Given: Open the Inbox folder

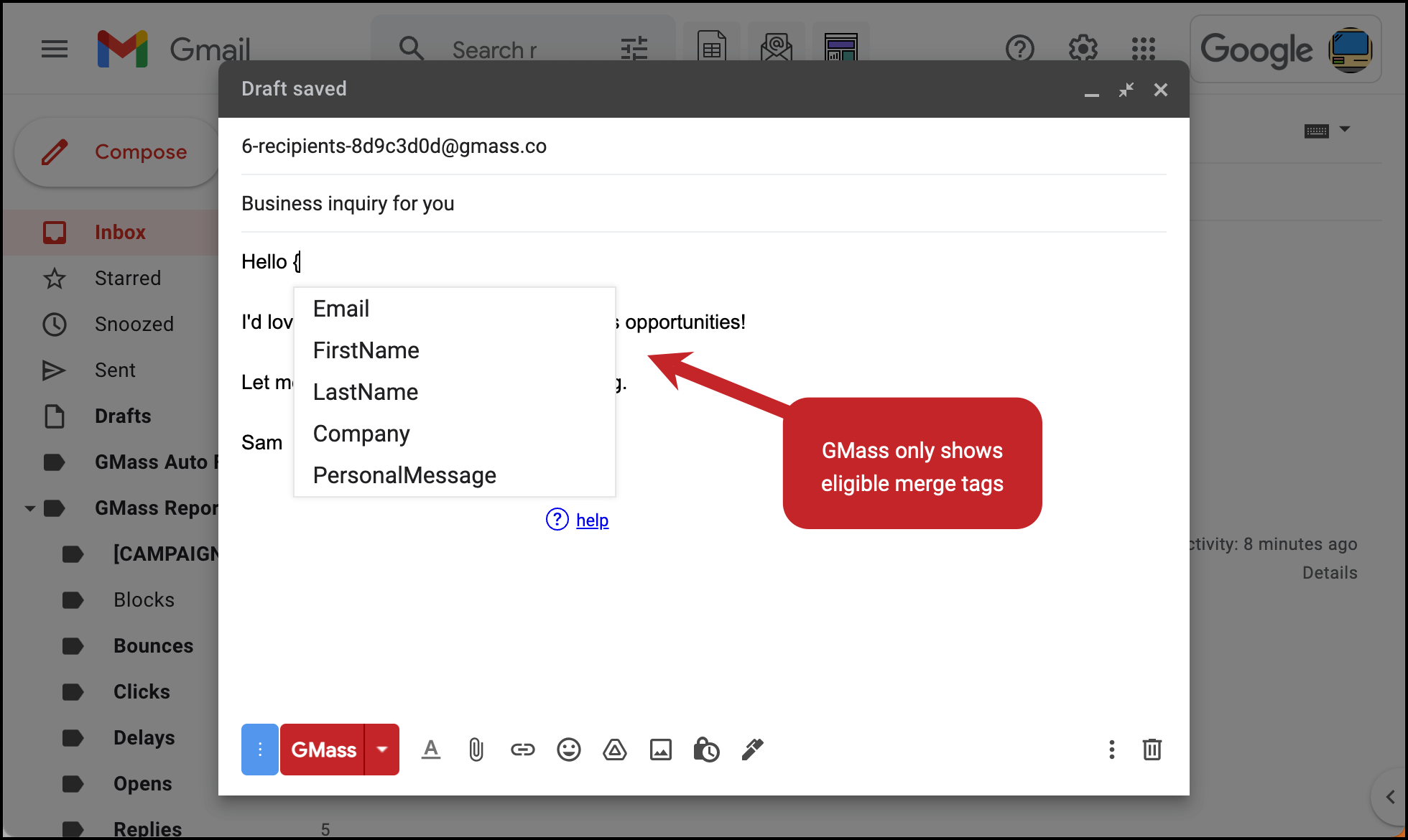Looking at the screenshot, I should coord(111,233).
